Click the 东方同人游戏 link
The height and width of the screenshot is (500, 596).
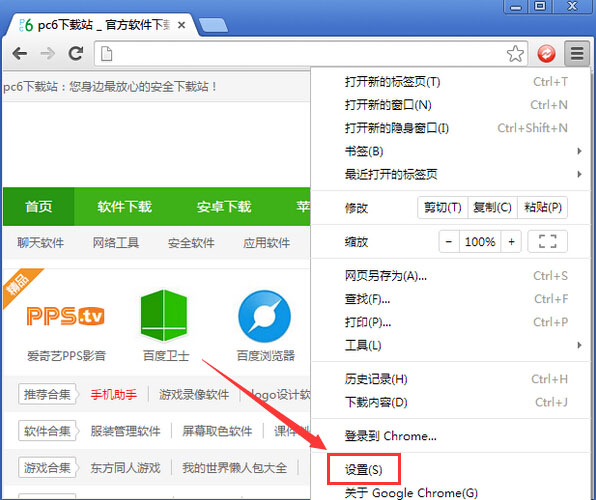point(125,468)
